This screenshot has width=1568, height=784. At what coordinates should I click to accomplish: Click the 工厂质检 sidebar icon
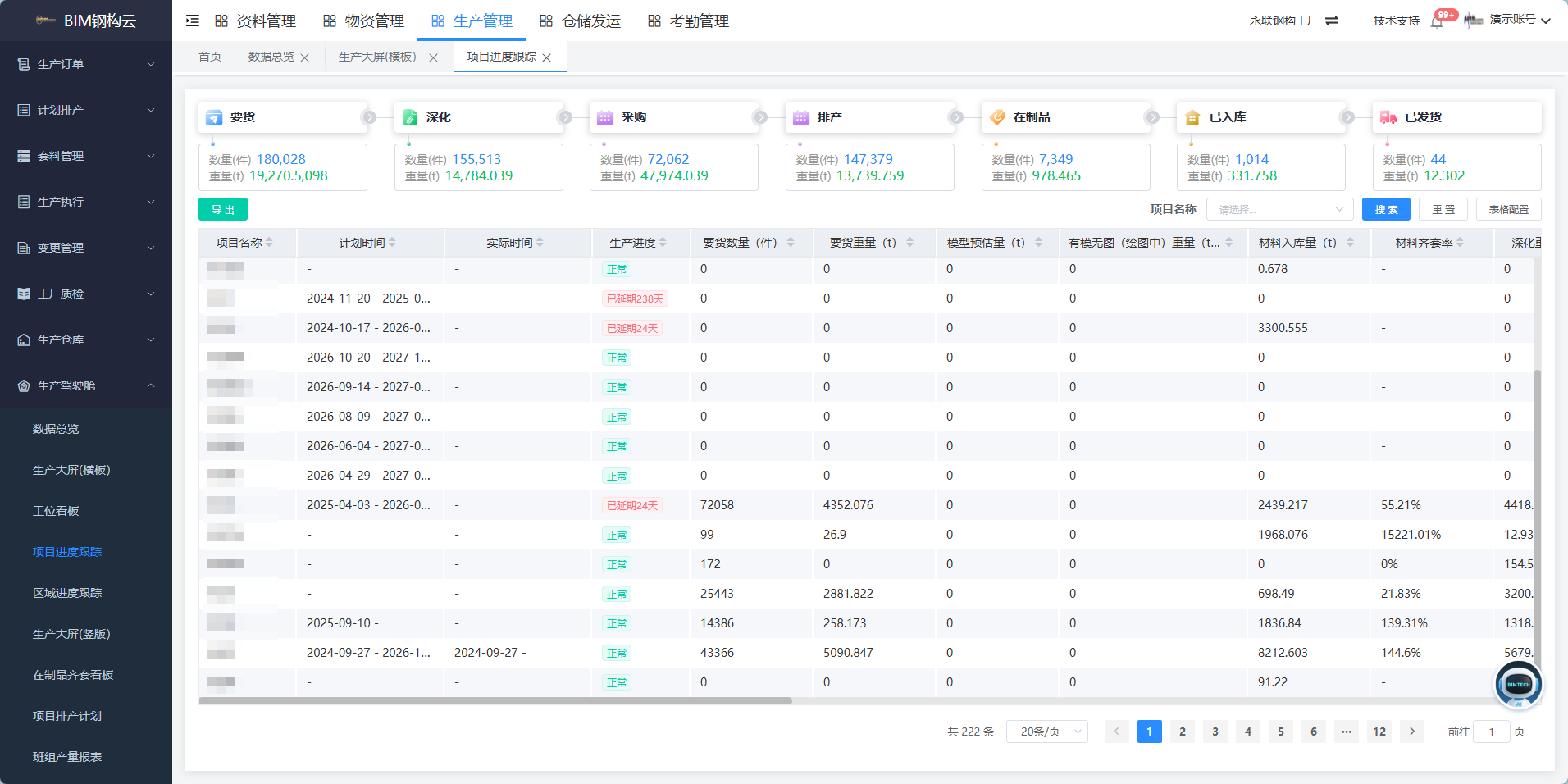pyautogui.click(x=24, y=294)
